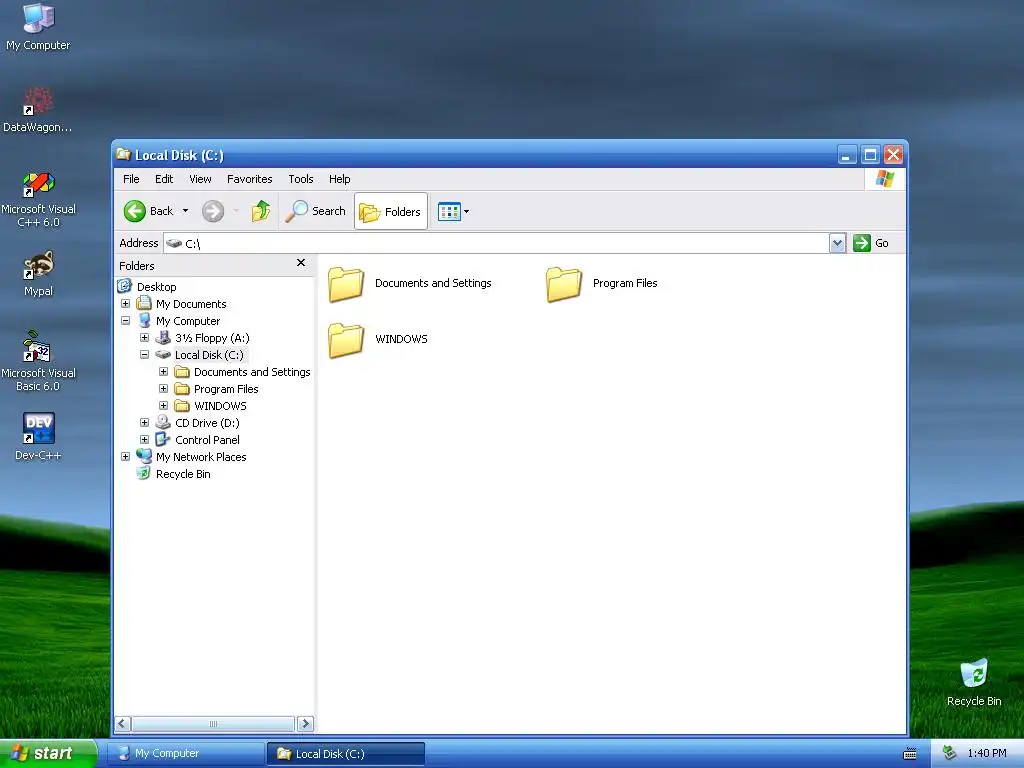Collapse My Computer tree node

pyautogui.click(x=125, y=321)
